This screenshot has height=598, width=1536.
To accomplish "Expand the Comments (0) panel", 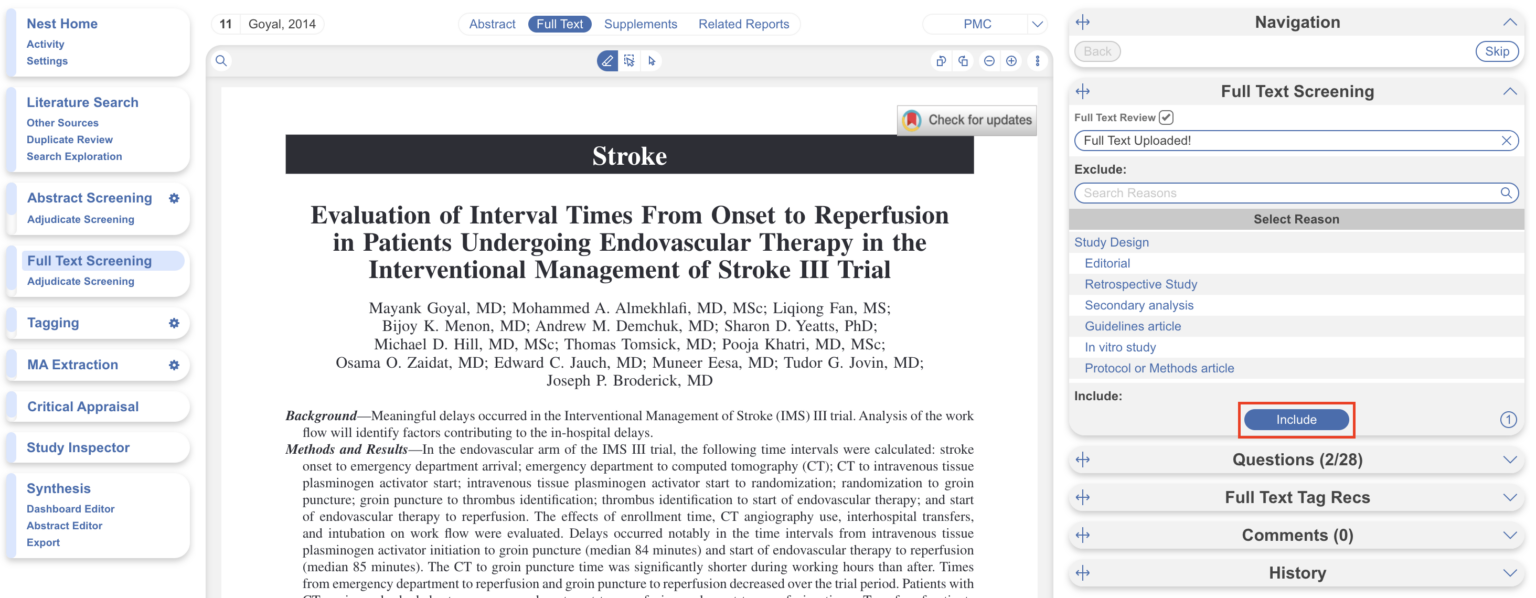I will (1509, 536).
